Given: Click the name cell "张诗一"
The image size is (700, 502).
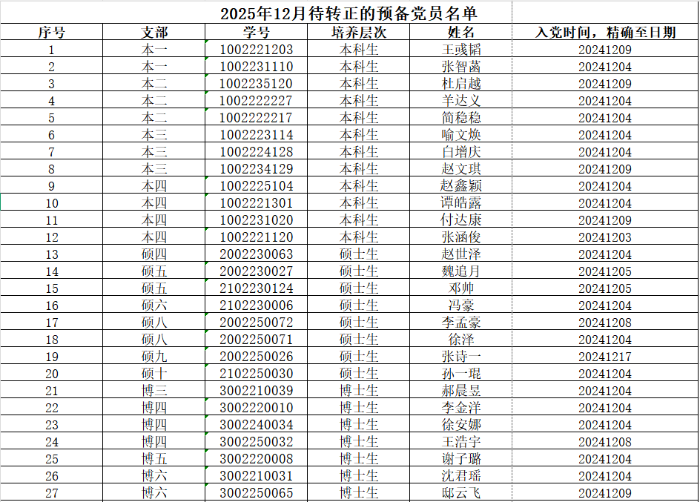Looking at the screenshot, I should click(x=461, y=356).
